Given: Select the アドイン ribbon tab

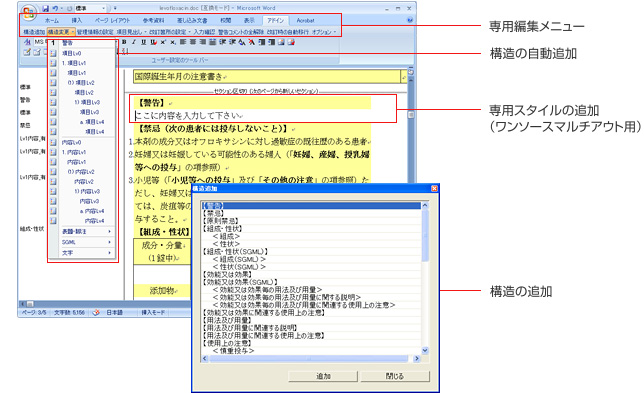Looking at the screenshot, I should 275,20.
